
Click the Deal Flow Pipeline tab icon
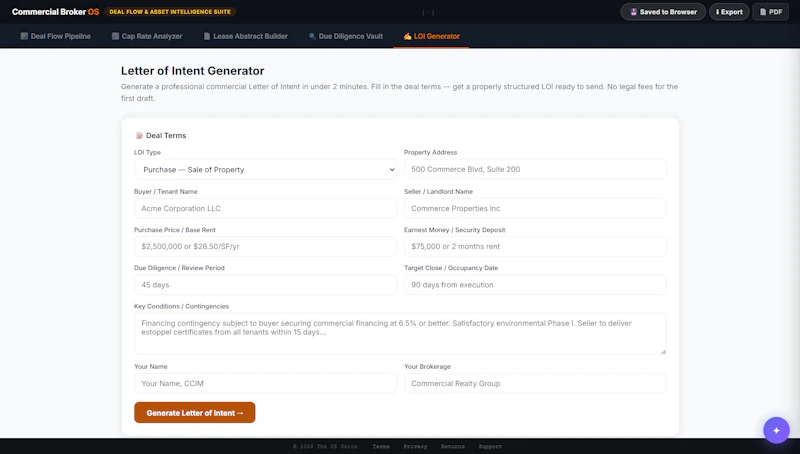coord(24,36)
